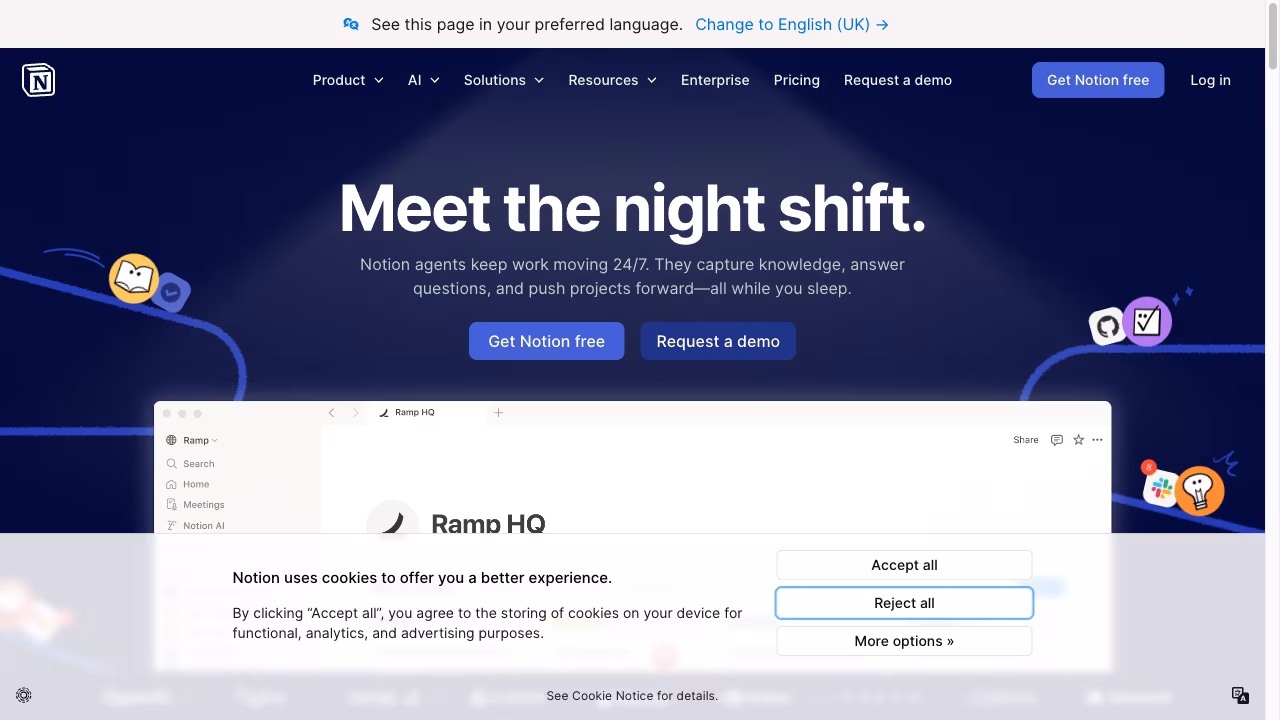
Task: Open More options for cookies
Action: click(904, 641)
